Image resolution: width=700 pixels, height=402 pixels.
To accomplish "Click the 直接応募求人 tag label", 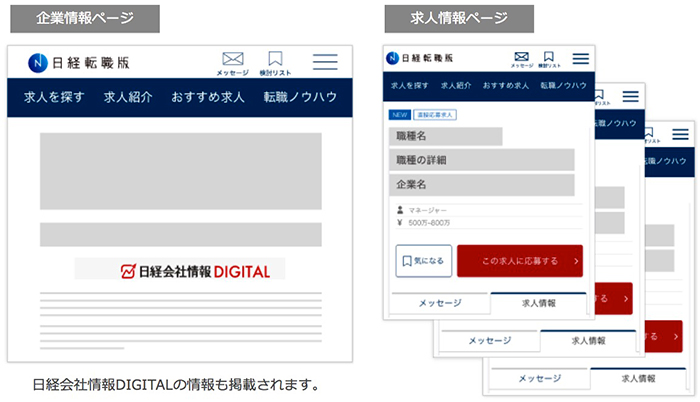I will tap(435, 115).
